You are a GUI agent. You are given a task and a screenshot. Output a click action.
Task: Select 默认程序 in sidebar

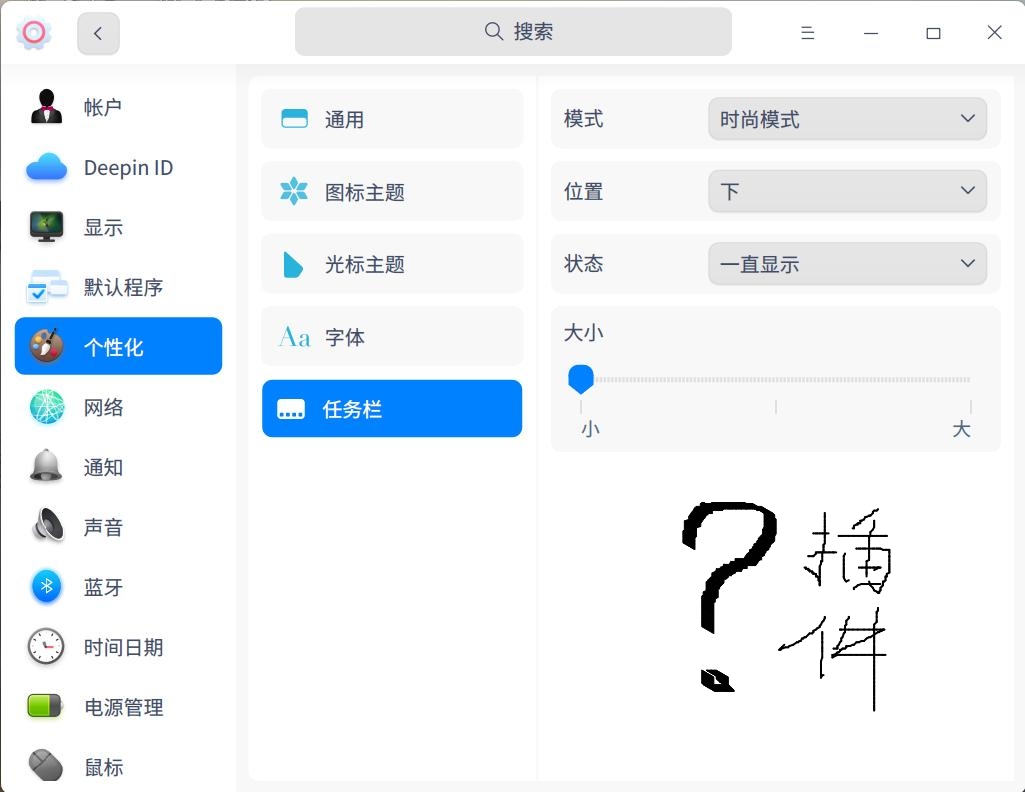click(118, 287)
